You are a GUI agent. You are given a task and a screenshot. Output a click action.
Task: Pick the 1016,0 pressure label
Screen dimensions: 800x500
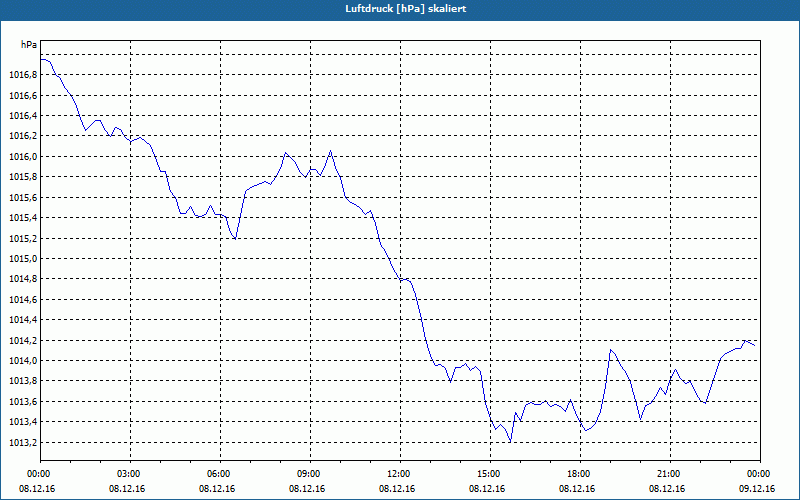click(x=23, y=157)
